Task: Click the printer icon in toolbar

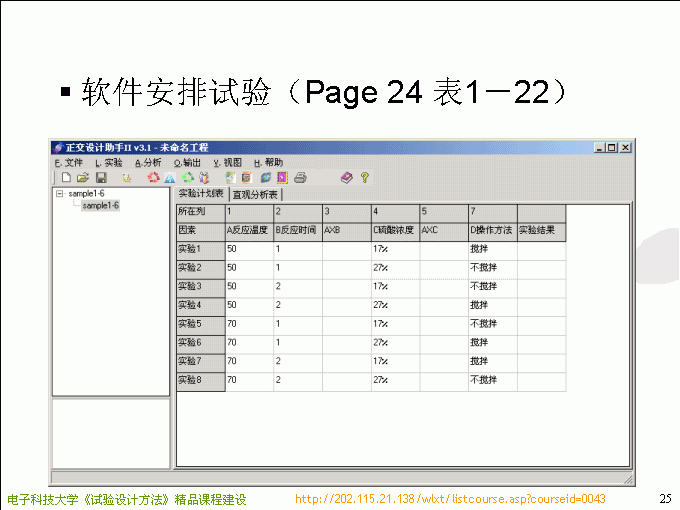Action: [300, 178]
